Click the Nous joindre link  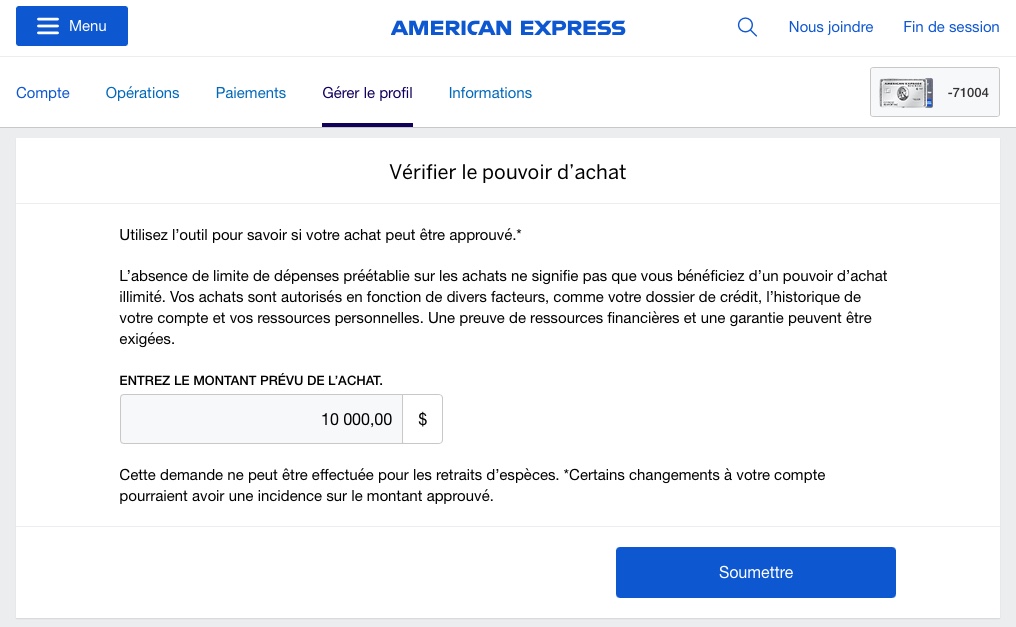pos(830,27)
